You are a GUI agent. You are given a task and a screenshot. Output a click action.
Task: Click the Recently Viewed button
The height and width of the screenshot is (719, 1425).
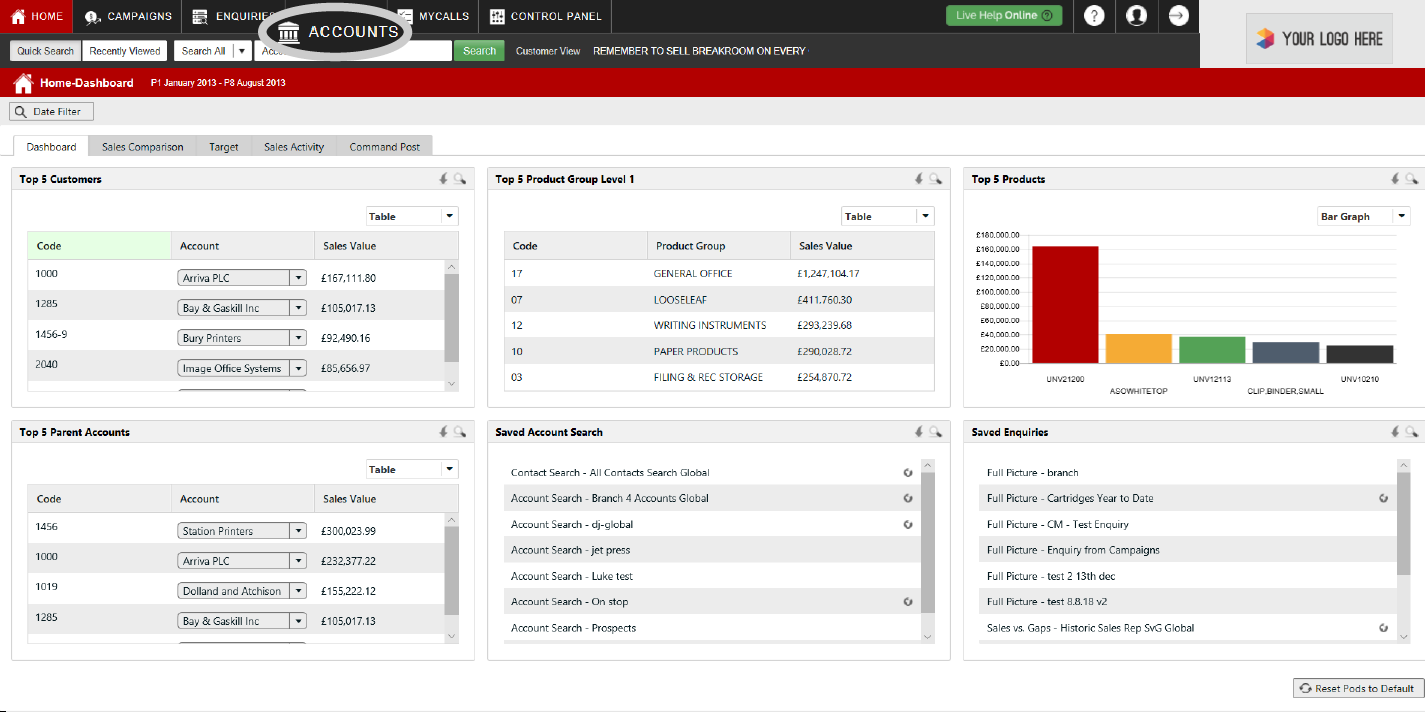(x=125, y=51)
